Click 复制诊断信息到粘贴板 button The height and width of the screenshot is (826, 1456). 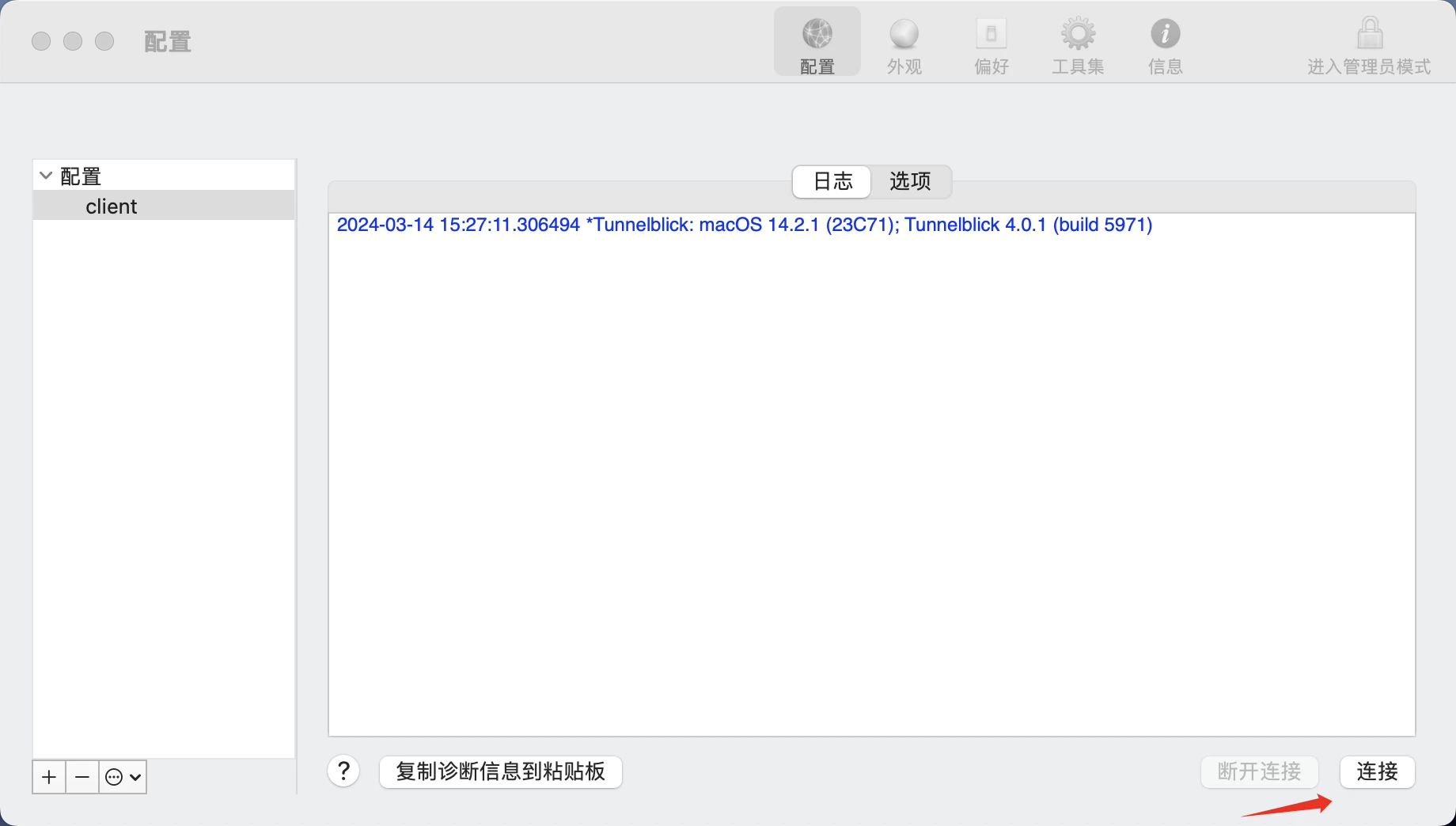pos(501,771)
